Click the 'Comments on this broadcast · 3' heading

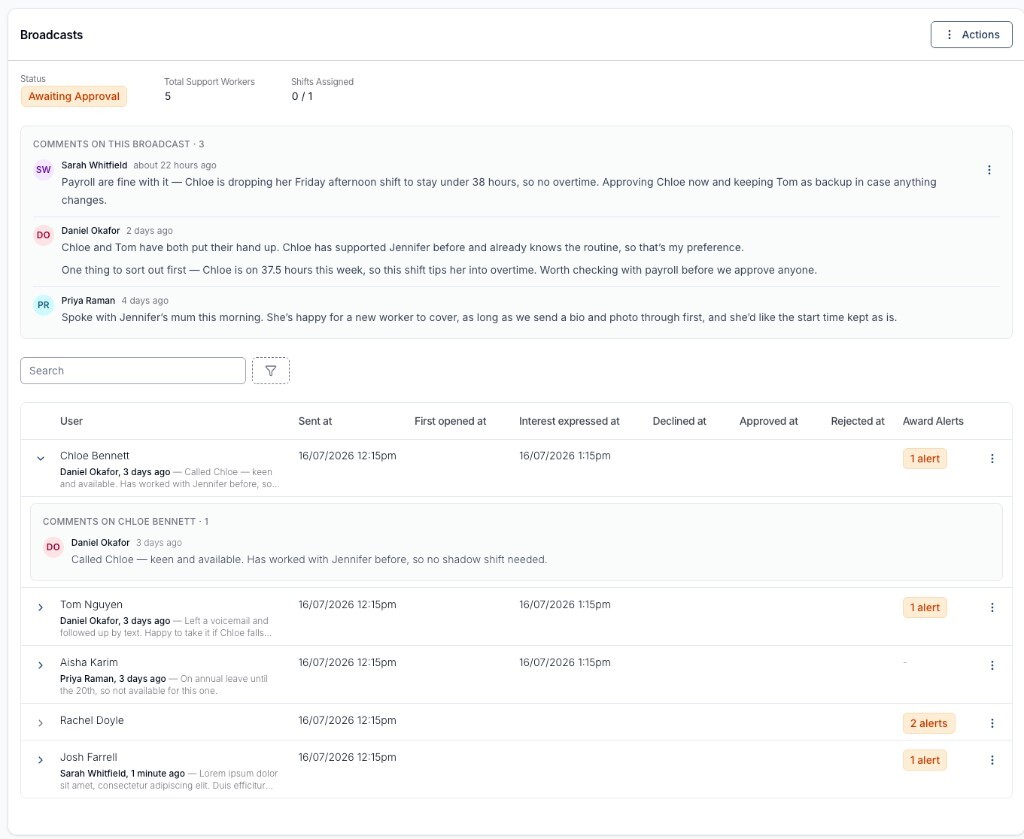tap(118, 144)
